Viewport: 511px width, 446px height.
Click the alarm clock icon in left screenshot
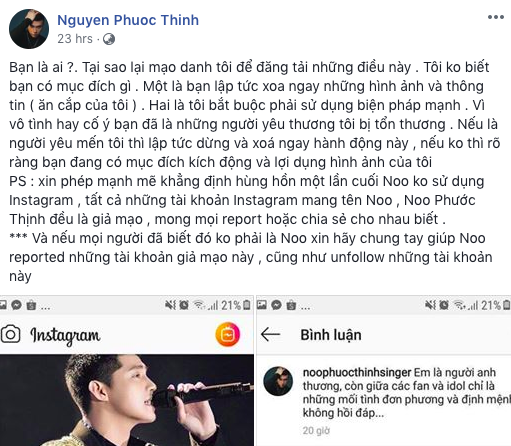point(184,305)
